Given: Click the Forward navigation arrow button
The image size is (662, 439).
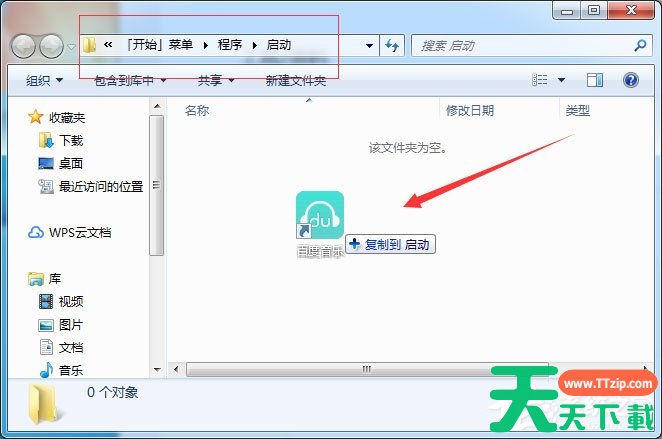Looking at the screenshot, I should [51, 46].
